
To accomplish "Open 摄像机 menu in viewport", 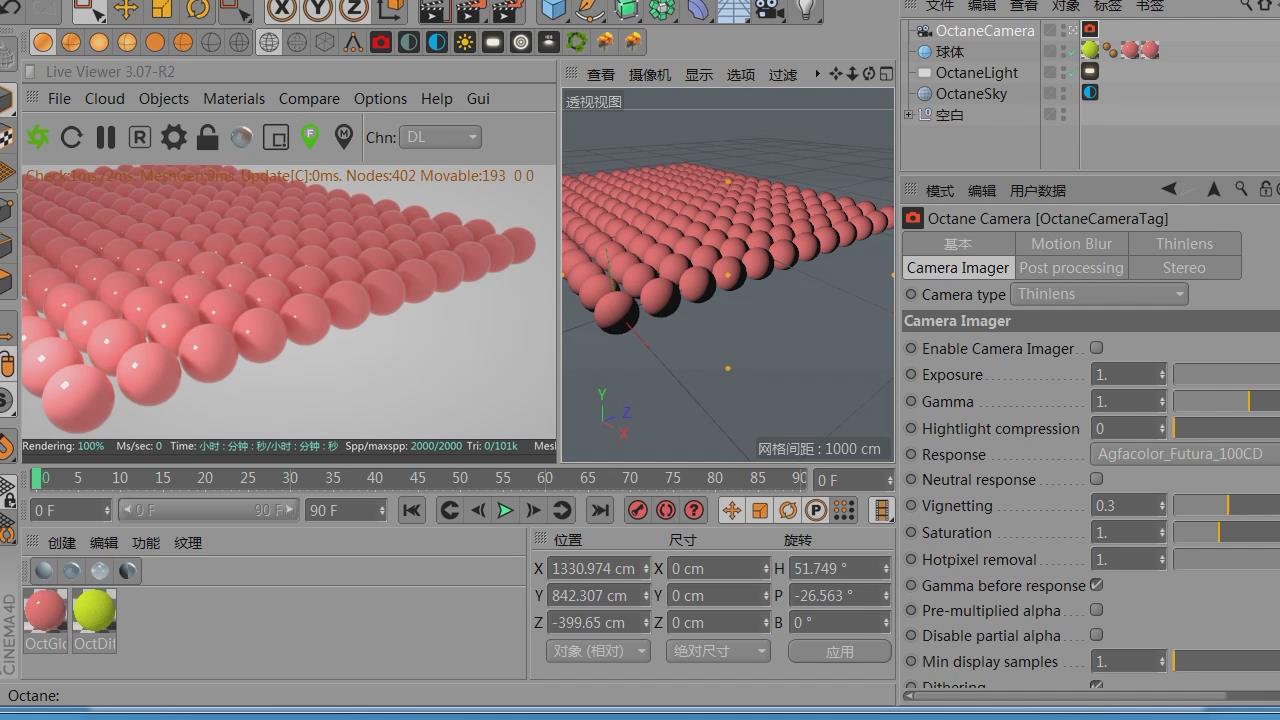I will click(x=650, y=75).
